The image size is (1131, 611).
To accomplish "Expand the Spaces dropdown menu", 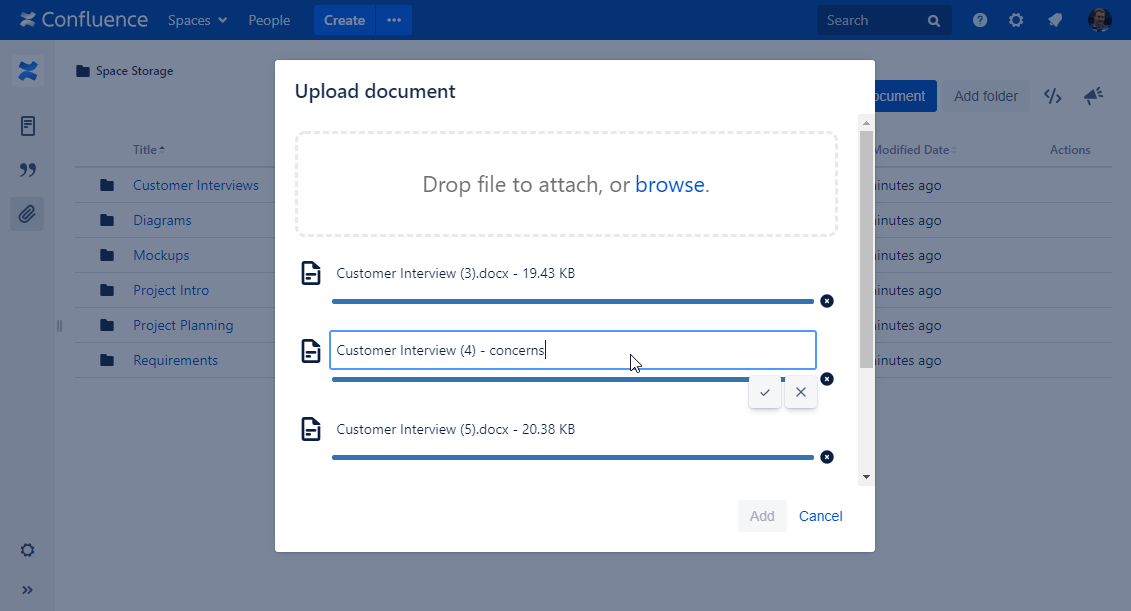I will [x=197, y=20].
